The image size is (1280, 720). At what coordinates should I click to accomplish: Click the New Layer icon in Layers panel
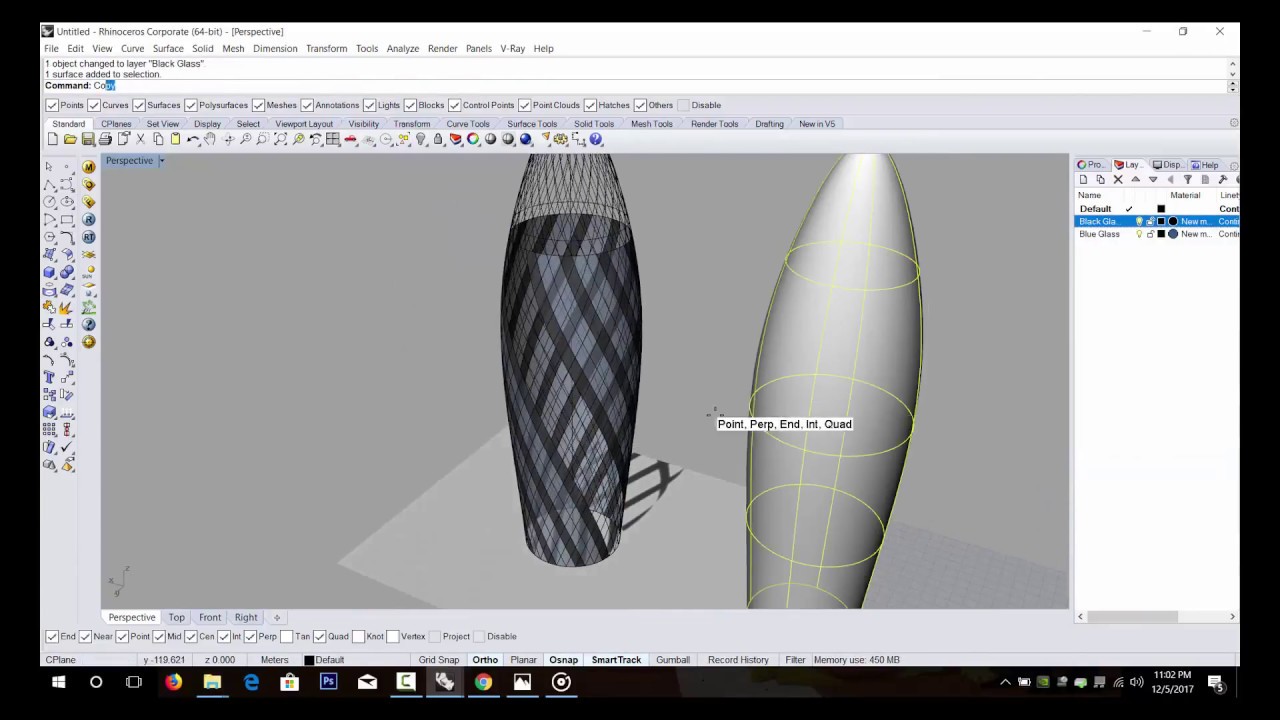(1083, 180)
